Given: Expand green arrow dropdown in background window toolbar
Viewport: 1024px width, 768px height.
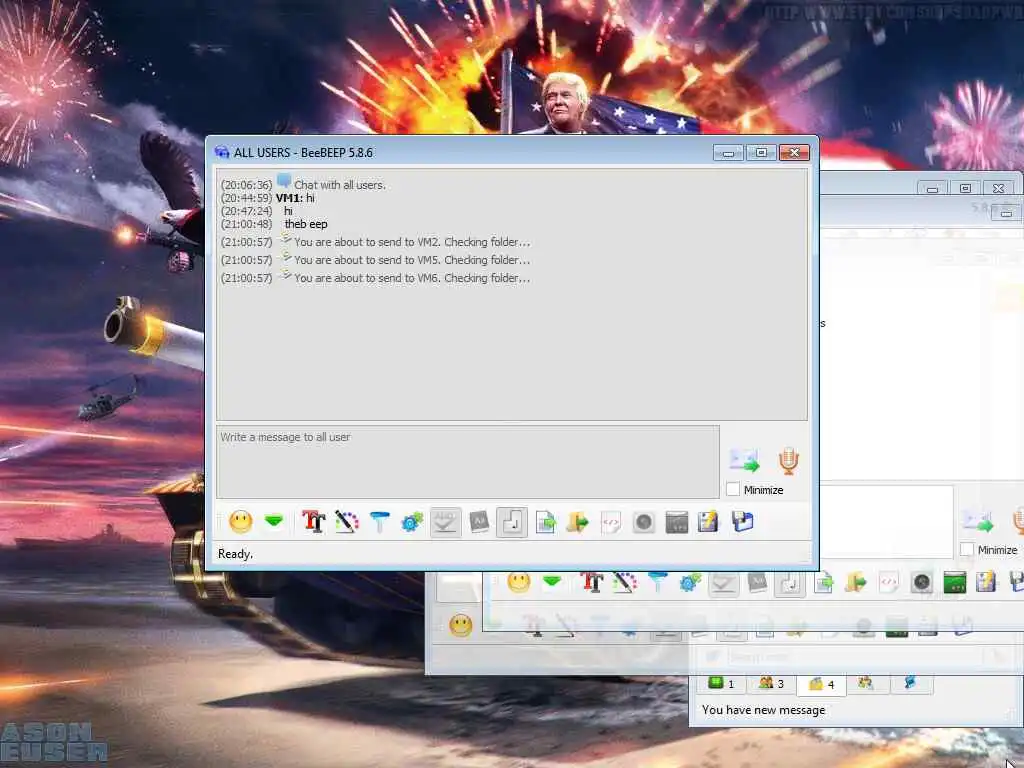Looking at the screenshot, I should [x=552, y=581].
